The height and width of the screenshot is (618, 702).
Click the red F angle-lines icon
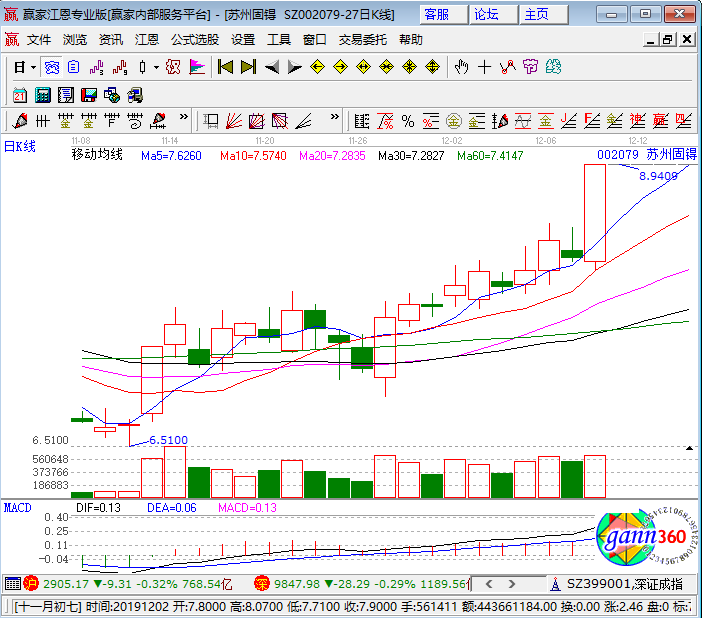592,121
